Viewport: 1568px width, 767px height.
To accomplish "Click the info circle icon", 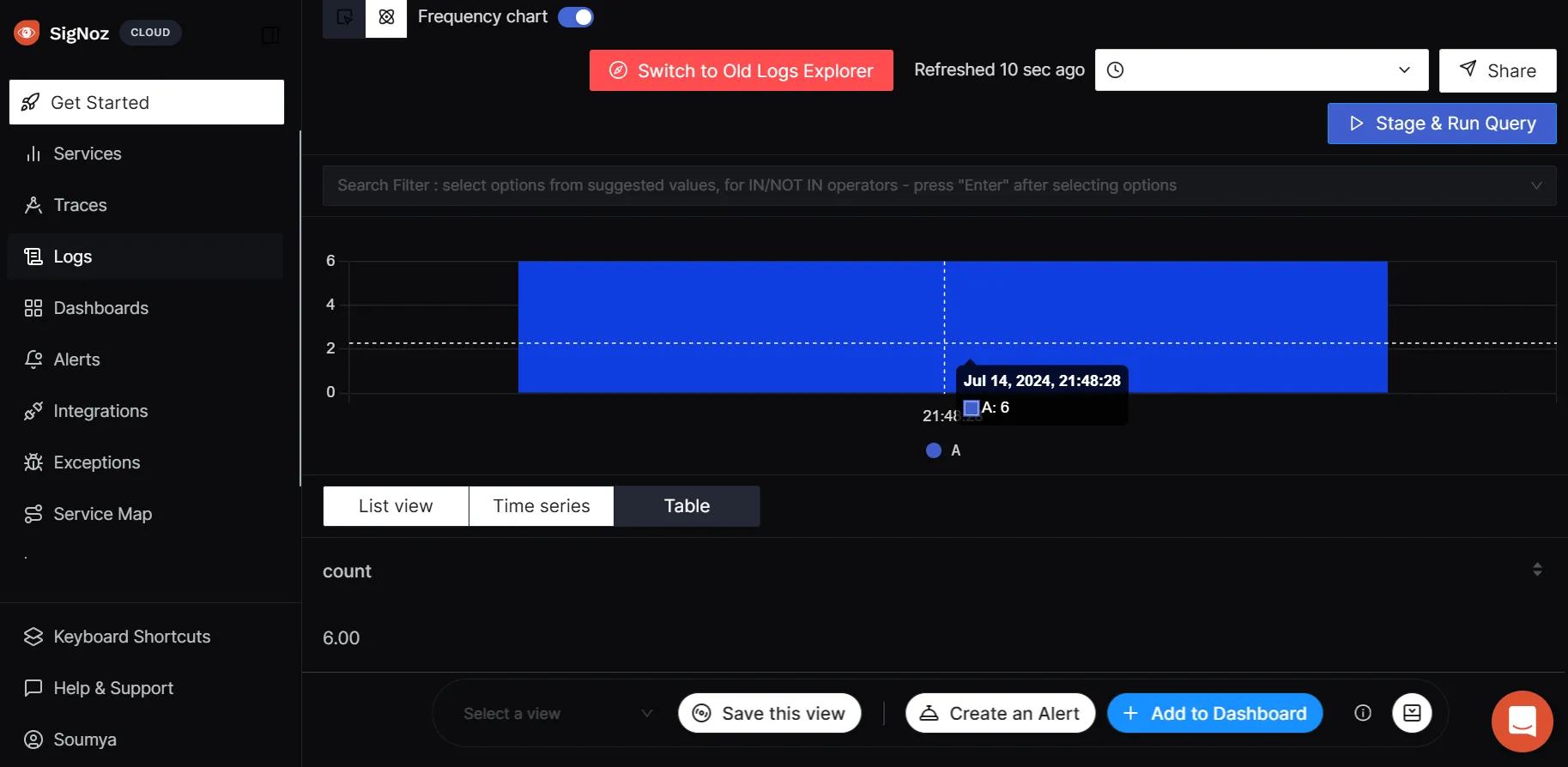I will point(1363,713).
